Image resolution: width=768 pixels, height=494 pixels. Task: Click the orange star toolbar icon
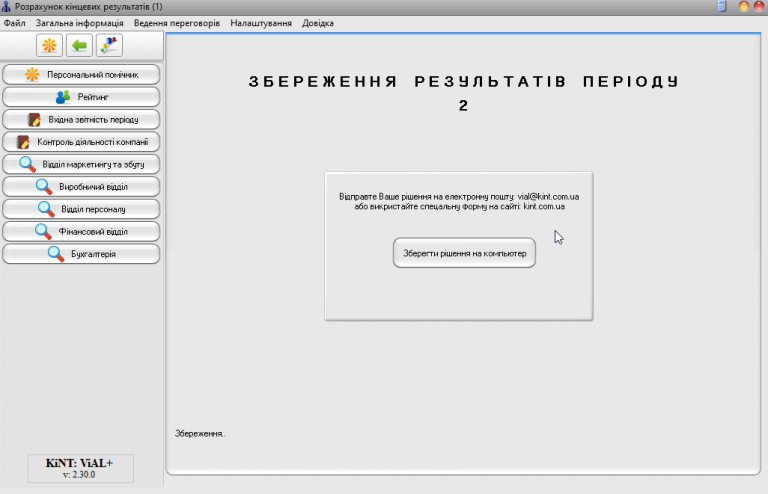point(49,46)
